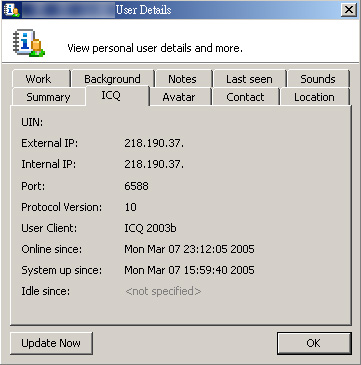Switch to the Summary tab

coord(48,97)
